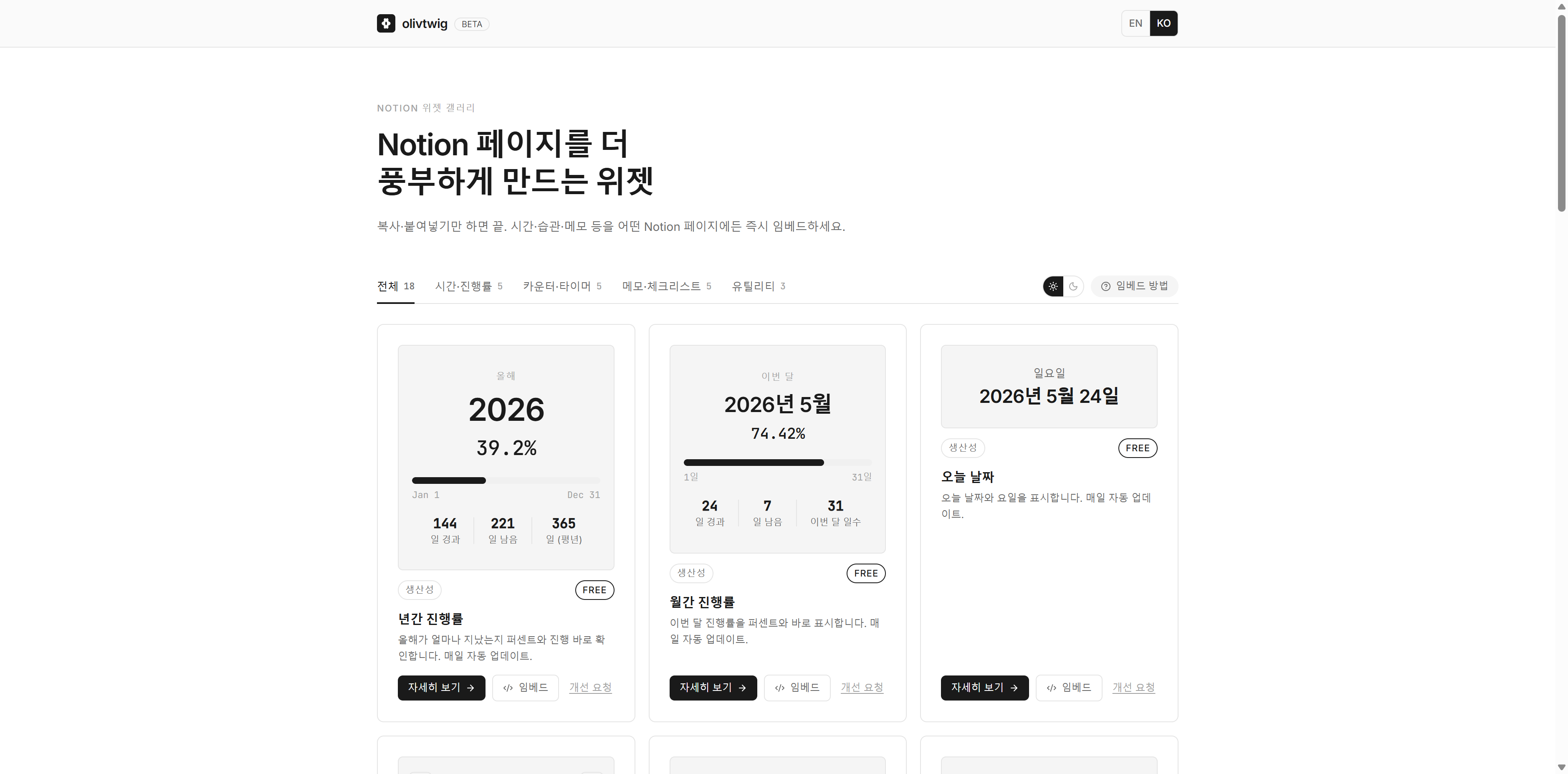Screen dimensions: 1568x774
Task: Click 개선 요청 link on 월간 진행률 card
Action: 862,688
